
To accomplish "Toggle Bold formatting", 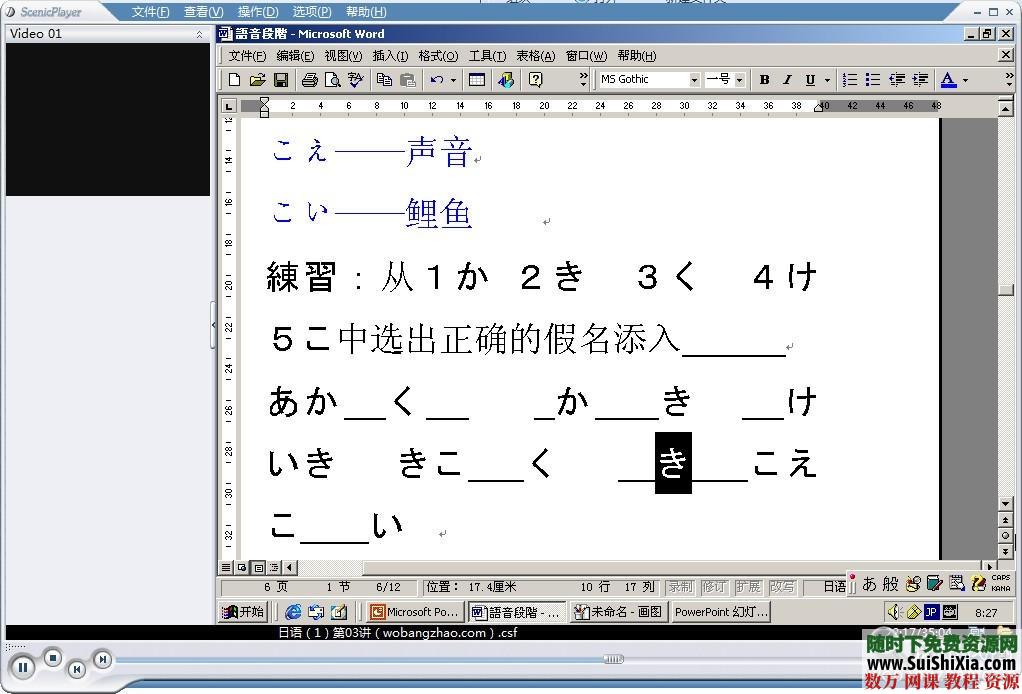I will (x=764, y=80).
